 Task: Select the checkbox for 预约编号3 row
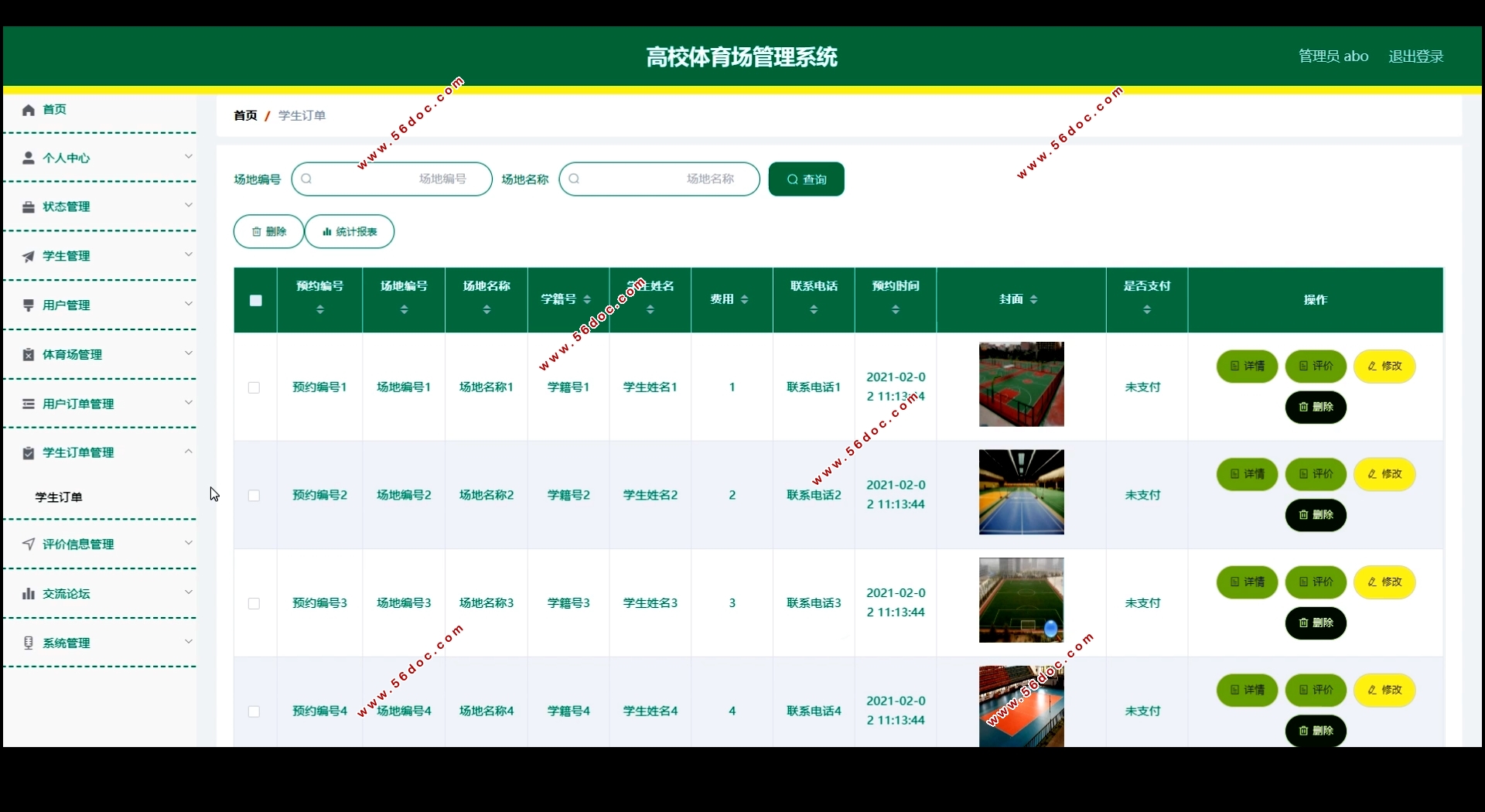pos(254,603)
